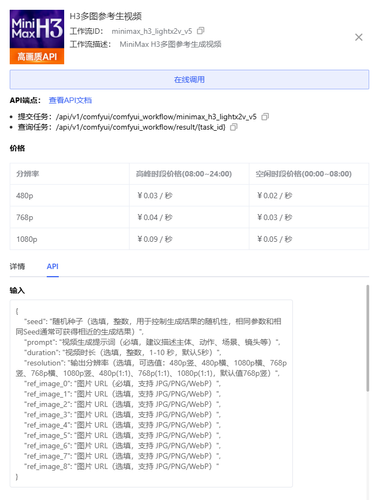This screenshot has width=380, height=500.
Task: Click the 在线调用 button
Action: click(x=189, y=79)
